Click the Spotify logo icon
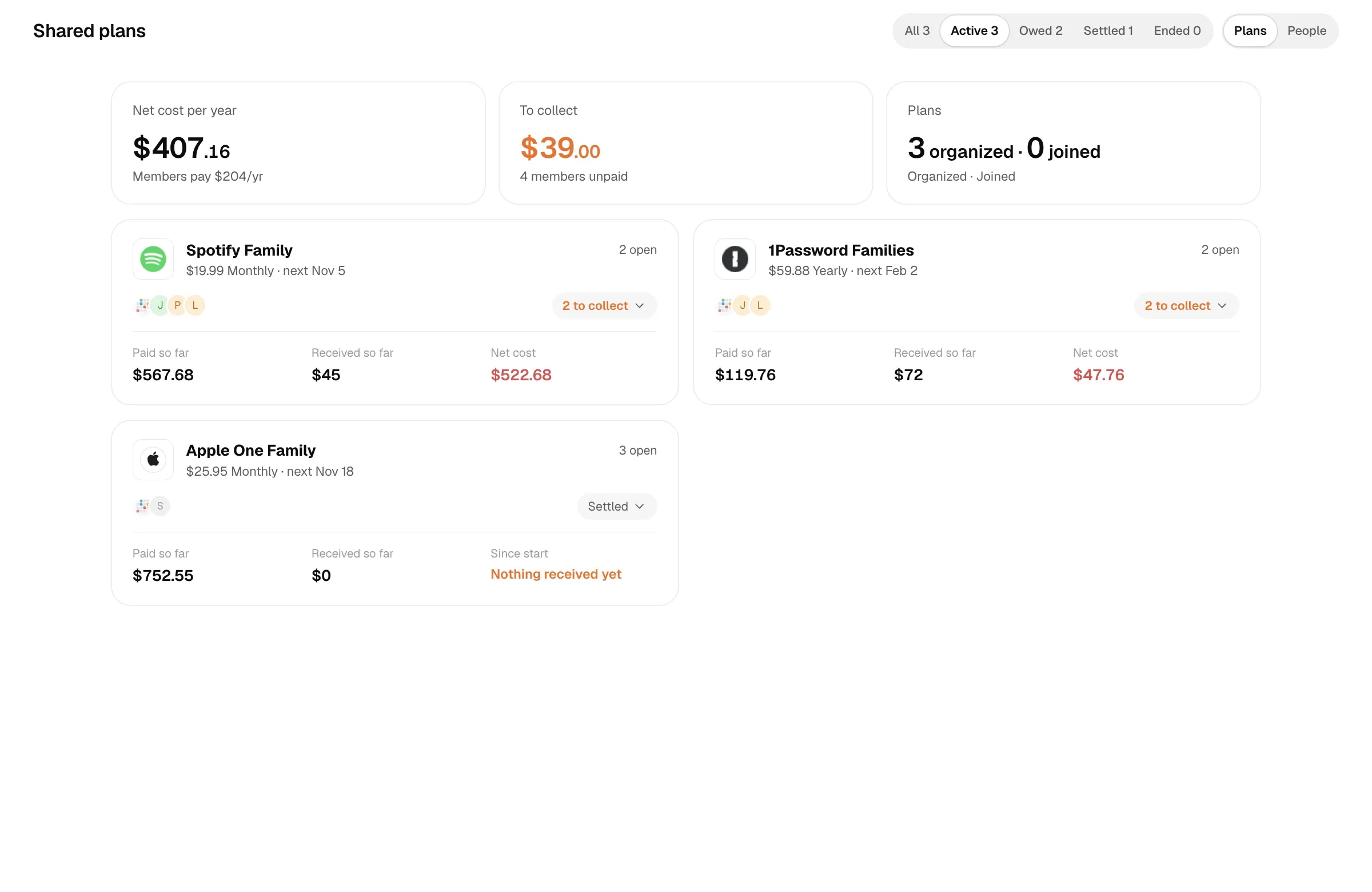 (x=153, y=259)
